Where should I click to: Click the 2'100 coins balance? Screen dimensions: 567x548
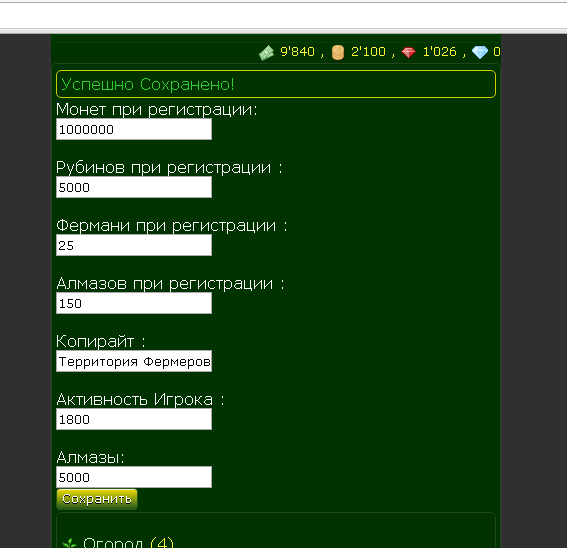pyautogui.click(x=368, y=52)
